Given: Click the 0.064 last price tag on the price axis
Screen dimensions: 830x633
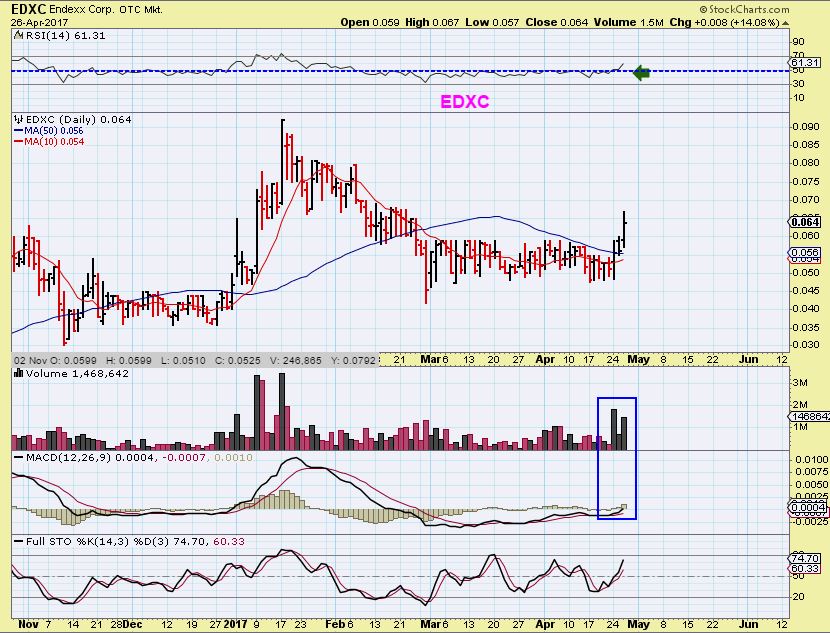Looking at the screenshot, I should tap(805, 222).
